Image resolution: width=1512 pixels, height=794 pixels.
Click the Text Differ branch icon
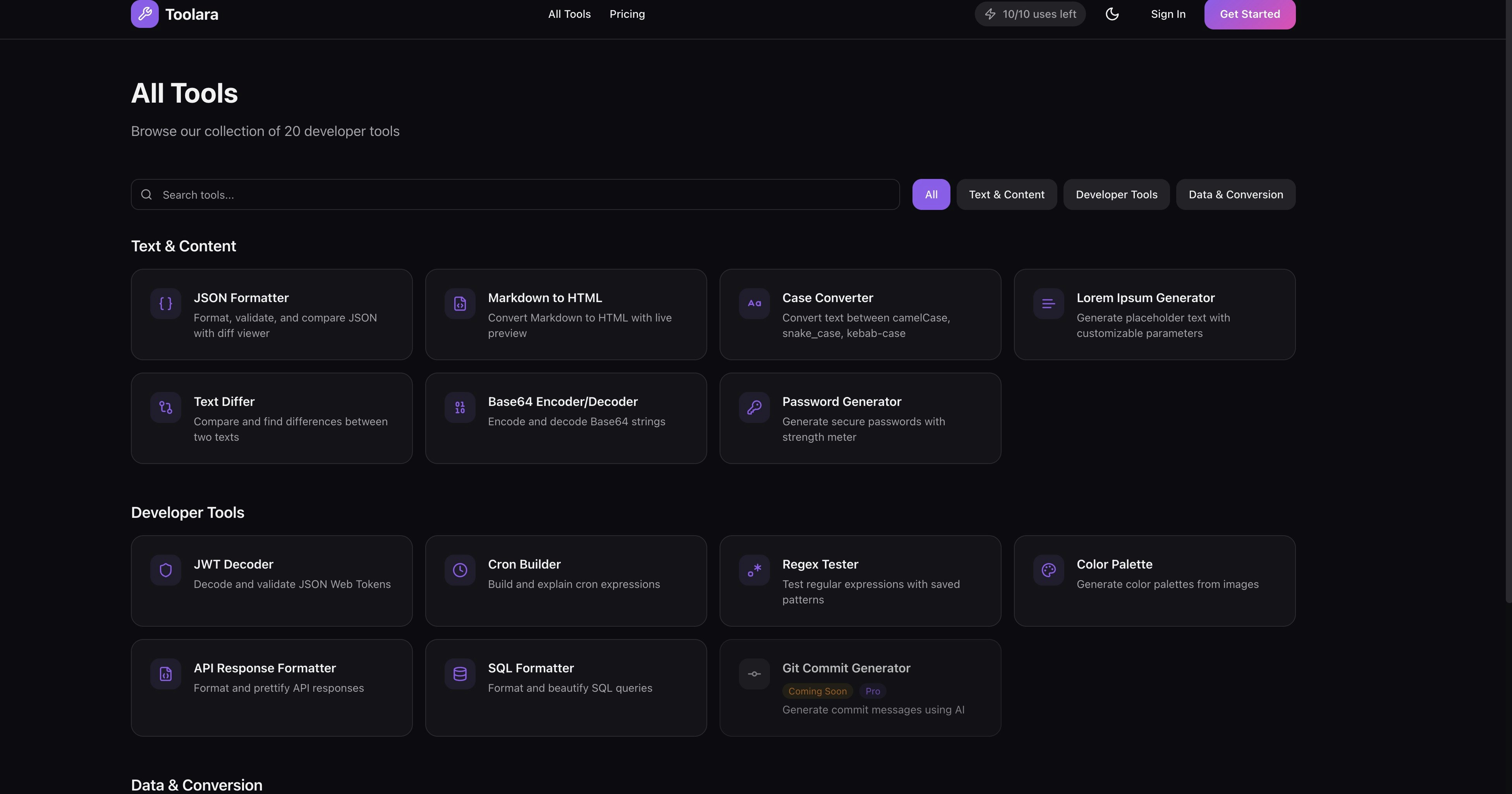click(165, 407)
